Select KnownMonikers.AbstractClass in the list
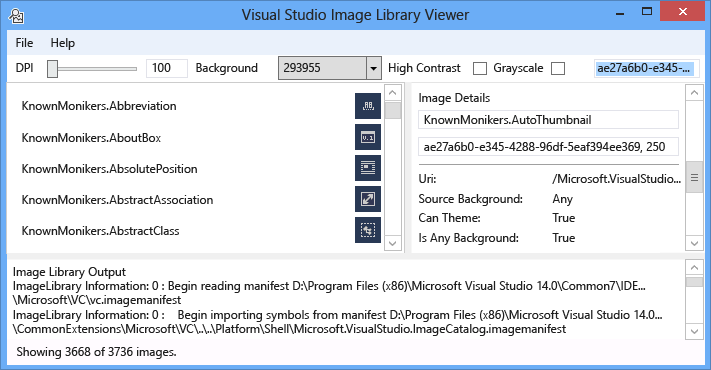The width and height of the screenshot is (711, 370). 100,231
